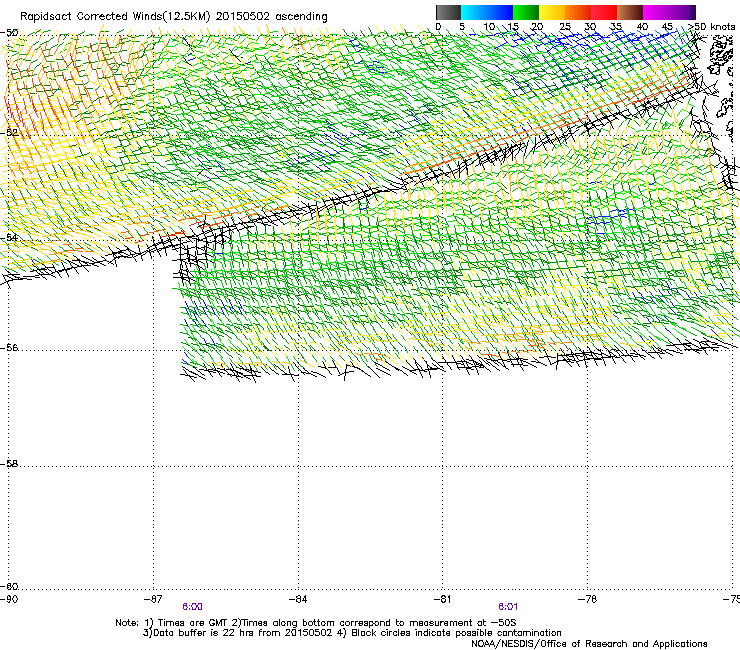Click the '40' label under the color legend
The image size is (740, 650).
(x=642, y=26)
